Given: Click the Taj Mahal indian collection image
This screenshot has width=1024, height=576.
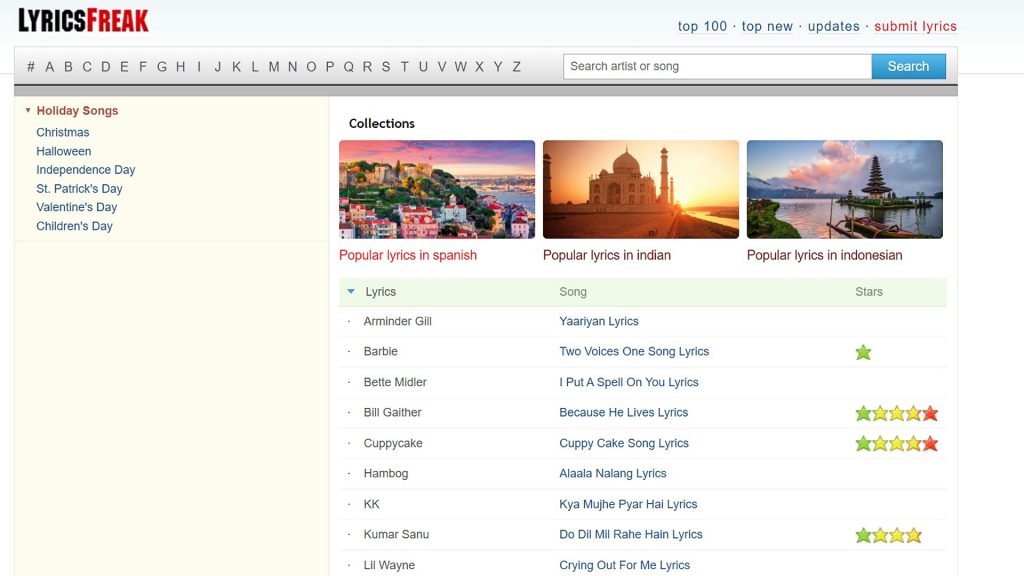Looking at the screenshot, I should [640, 189].
